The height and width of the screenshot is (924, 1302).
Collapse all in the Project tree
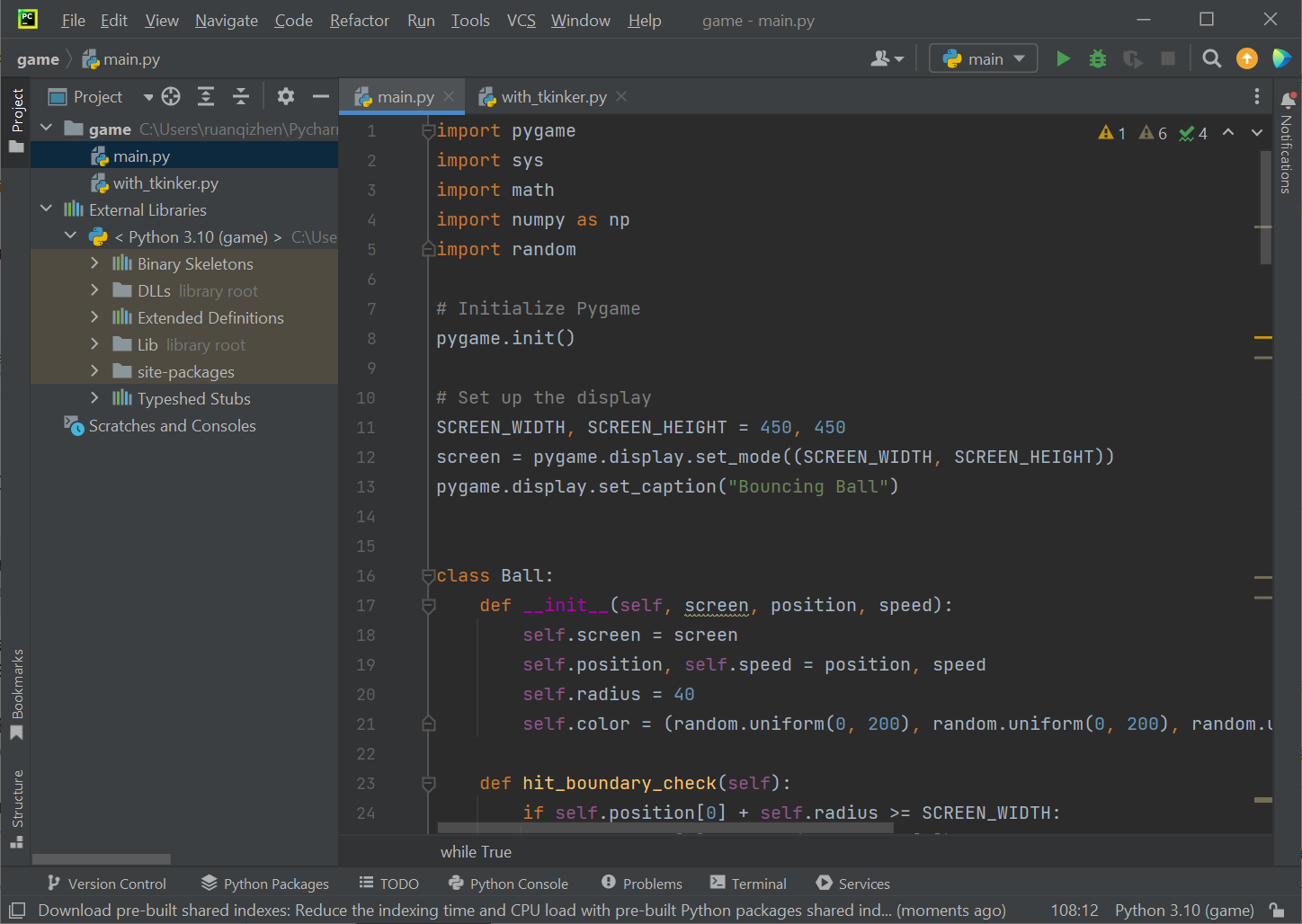[x=241, y=97]
